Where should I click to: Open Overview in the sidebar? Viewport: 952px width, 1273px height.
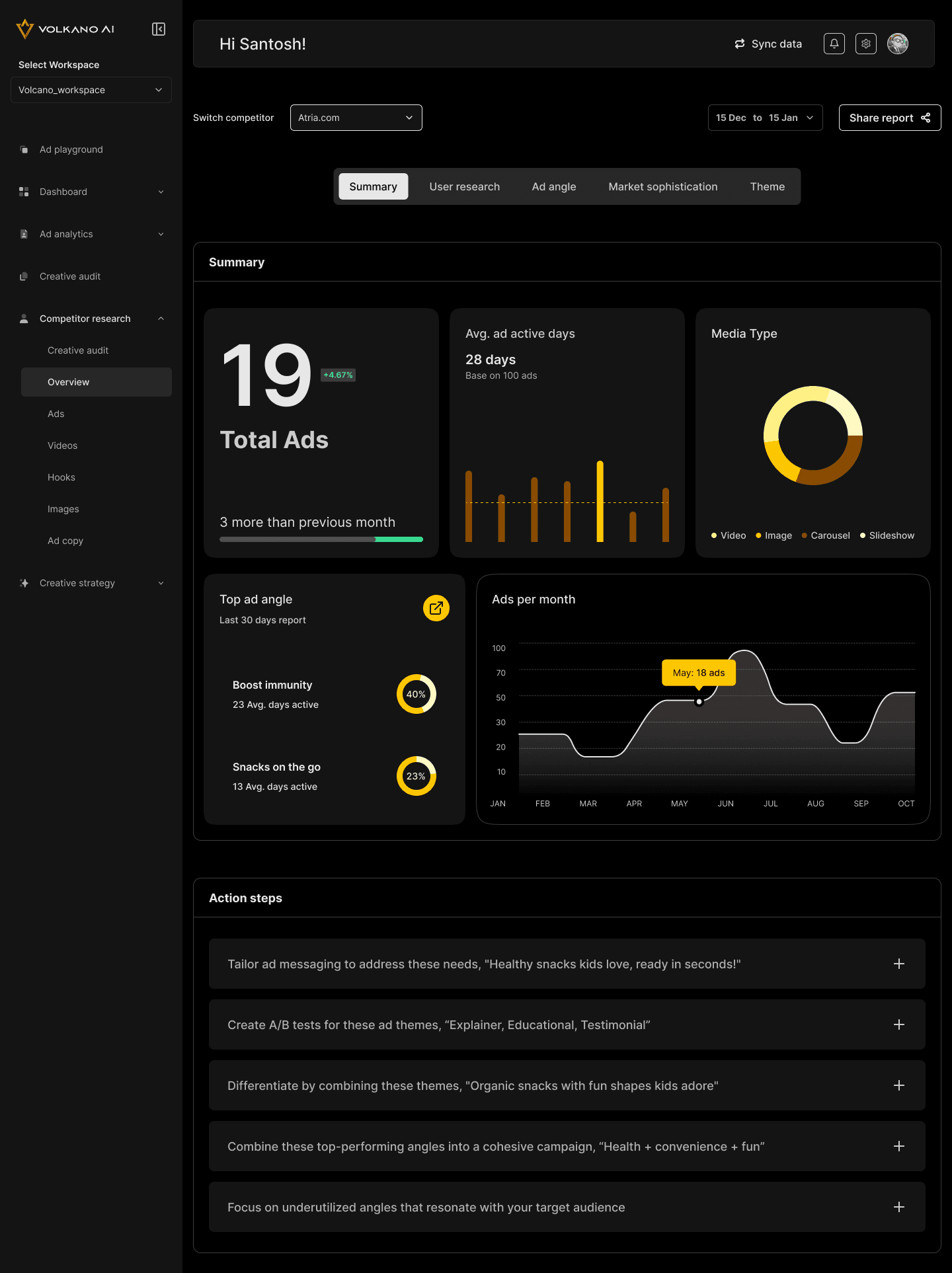97,382
